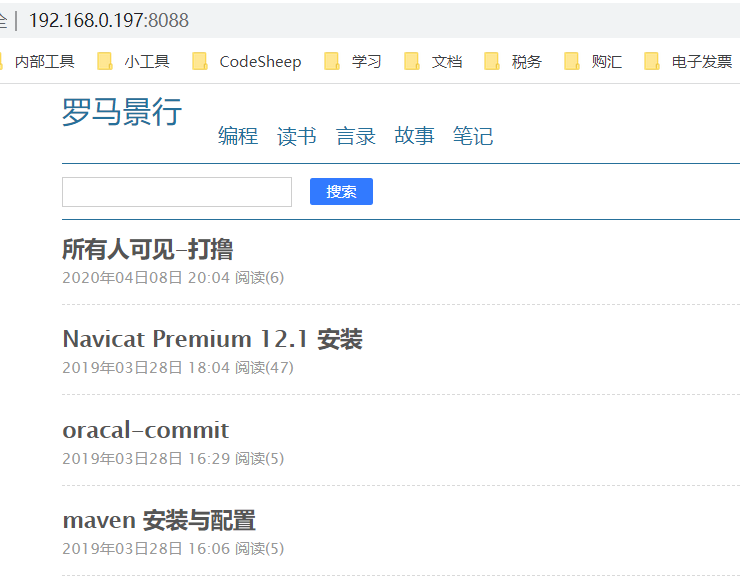Focus the blog search input field
740x581 pixels.
pos(177,192)
